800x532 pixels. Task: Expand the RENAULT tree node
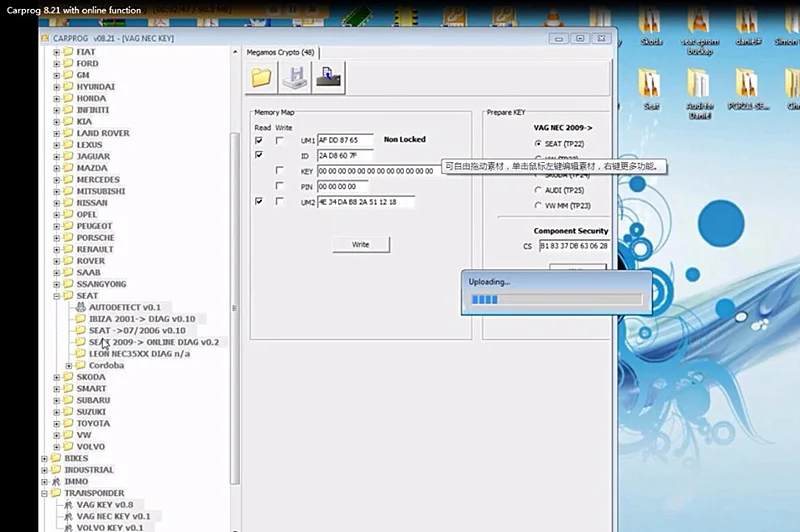click(57, 250)
